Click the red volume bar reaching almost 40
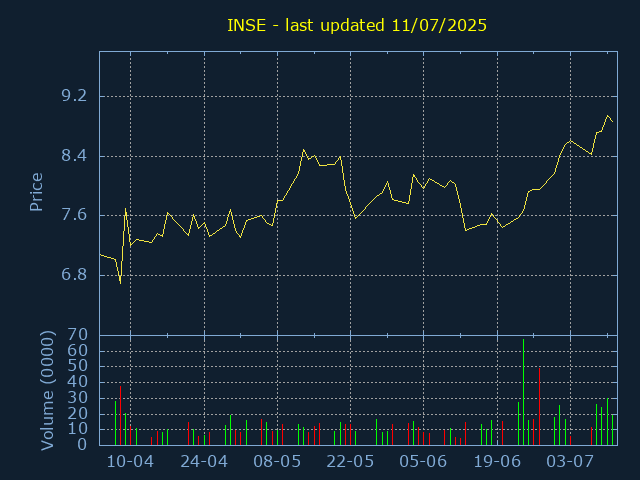640x480 pixels. coord(120,416)
